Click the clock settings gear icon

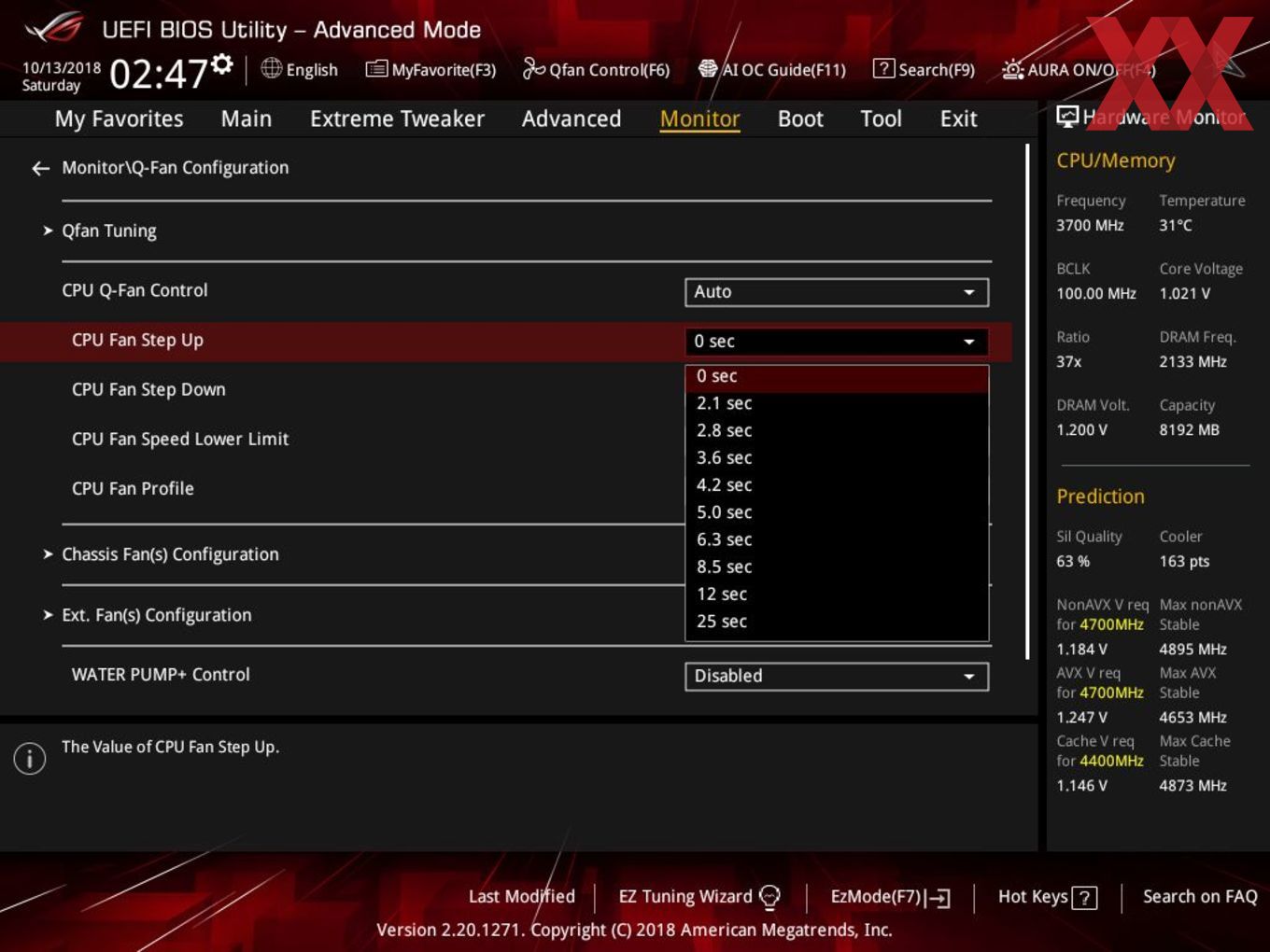[222, 63]
